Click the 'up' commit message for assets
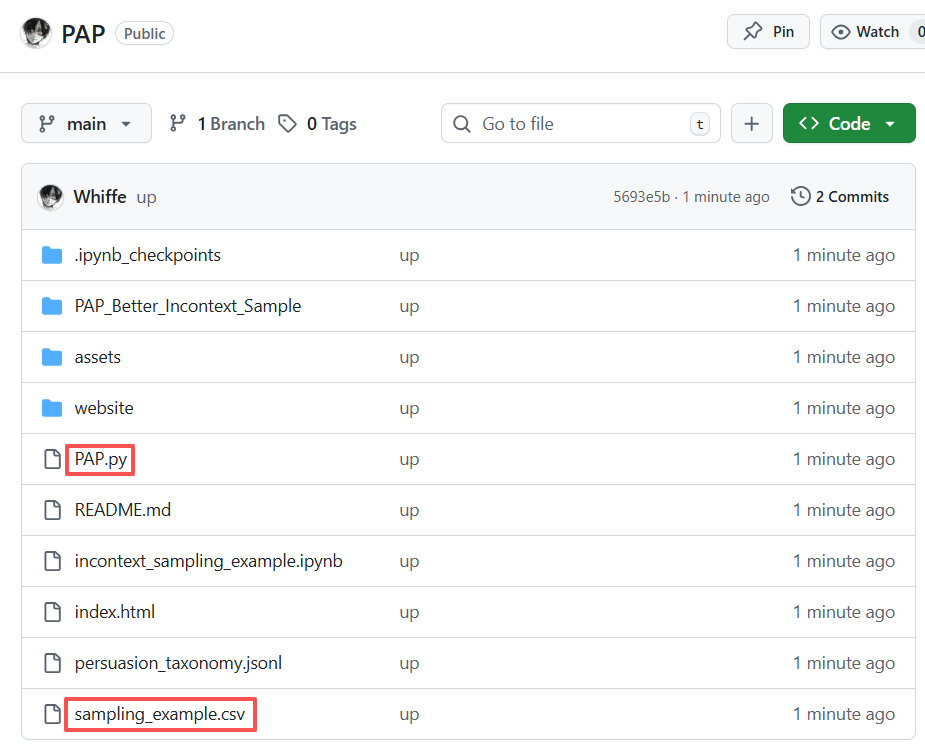Viewport: 925px width, 746px height. [409, 359]
